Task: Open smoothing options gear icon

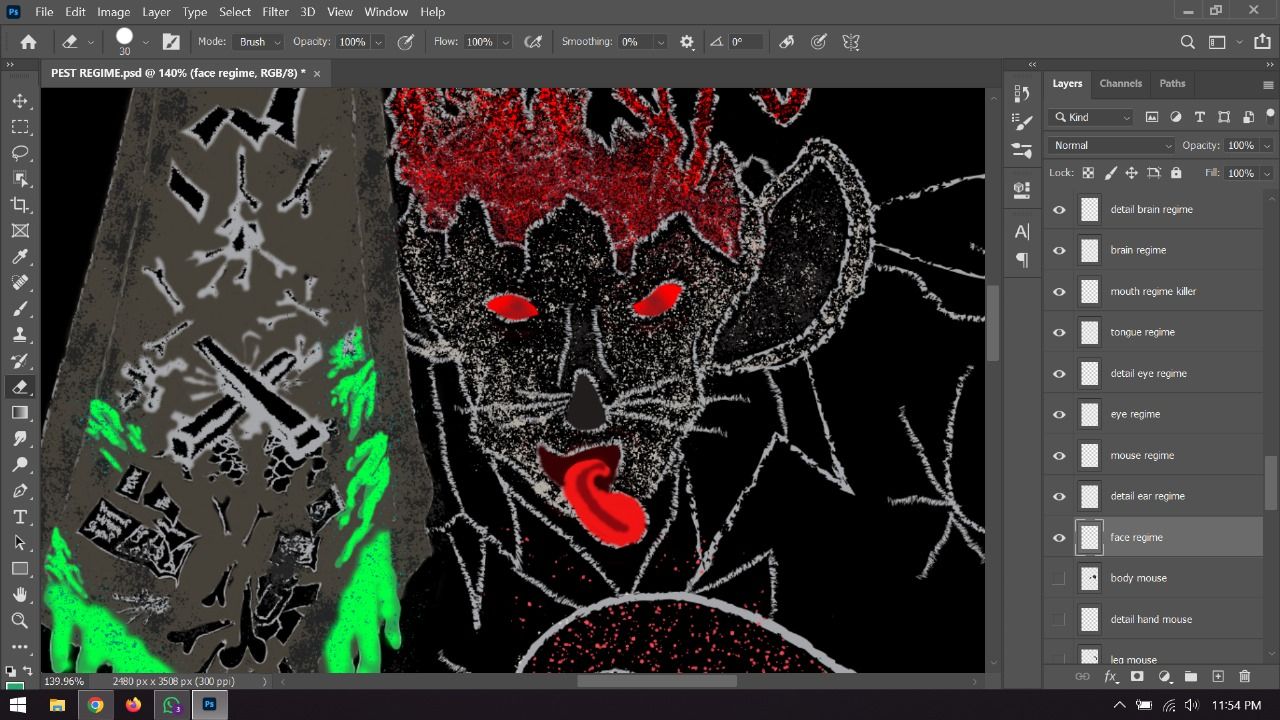Action: pyautogui.click(x=687, y=42)
